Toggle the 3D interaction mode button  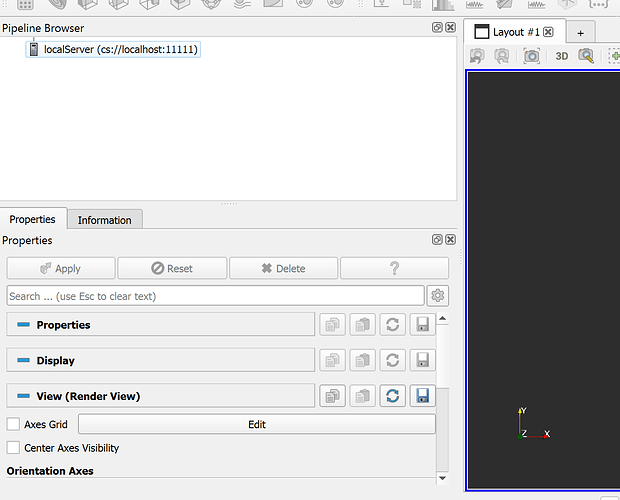coord(561,56)
